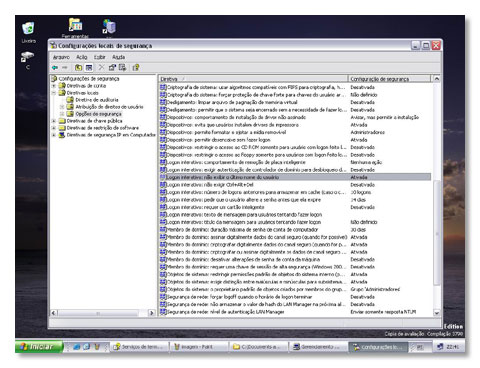Screen dimensions: 480x368
Task: Click '10 logons' value in the settings column
Action: pos(361,192)
